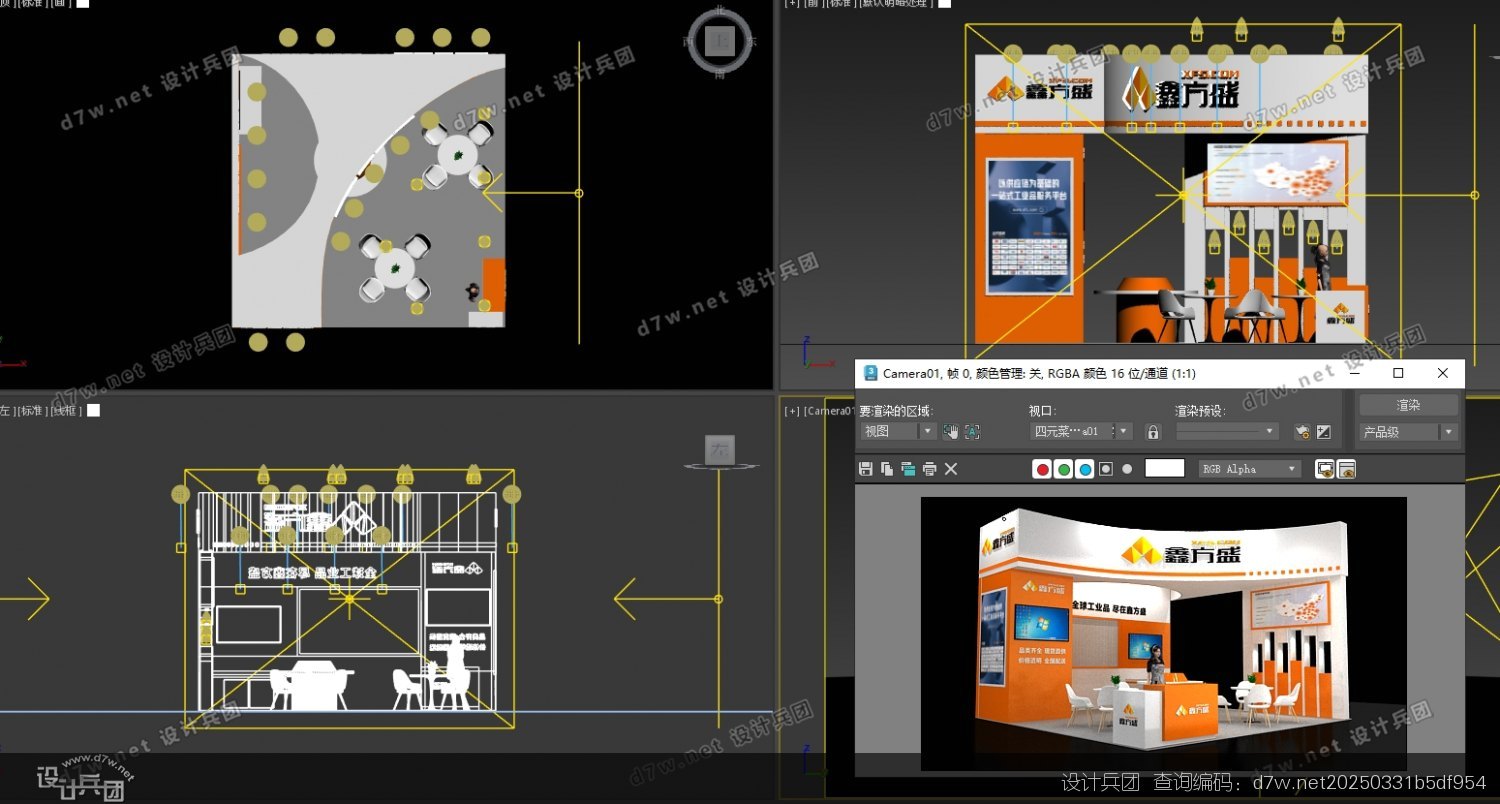Open the [线框] shading menu of the left viewport
The height and width of the screenshot is (804, 1500).
click(x=66, y=410)
